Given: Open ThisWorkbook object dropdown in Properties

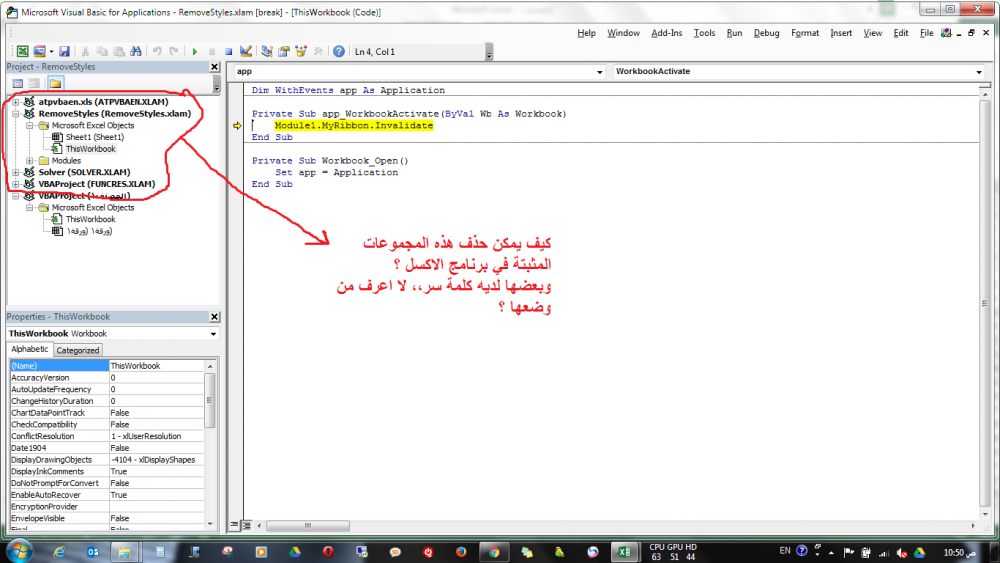Looking at the screenshot, I should pyautogui.click(x=213, y=333).
